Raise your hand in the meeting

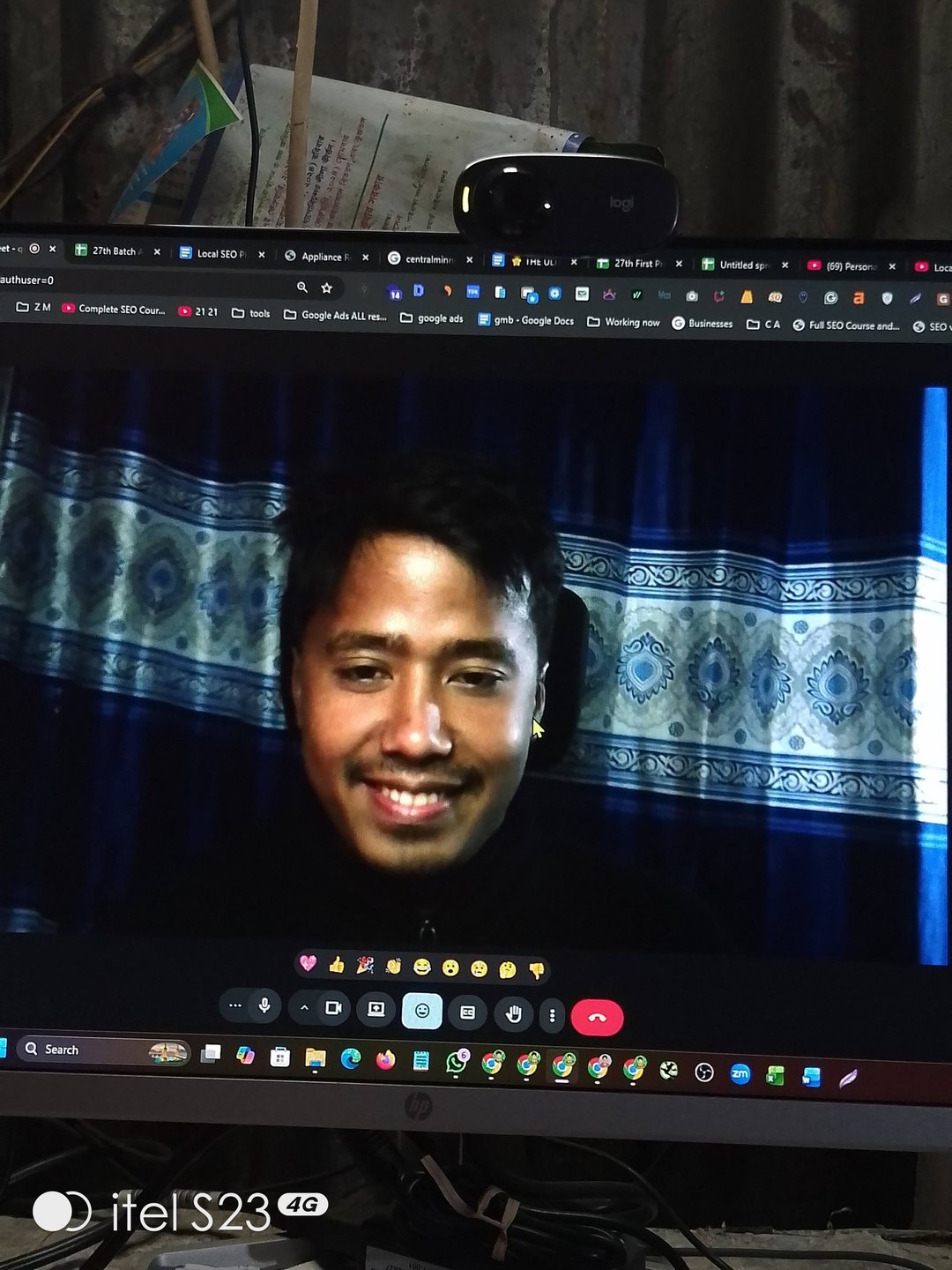click(x=513, y=1014)
